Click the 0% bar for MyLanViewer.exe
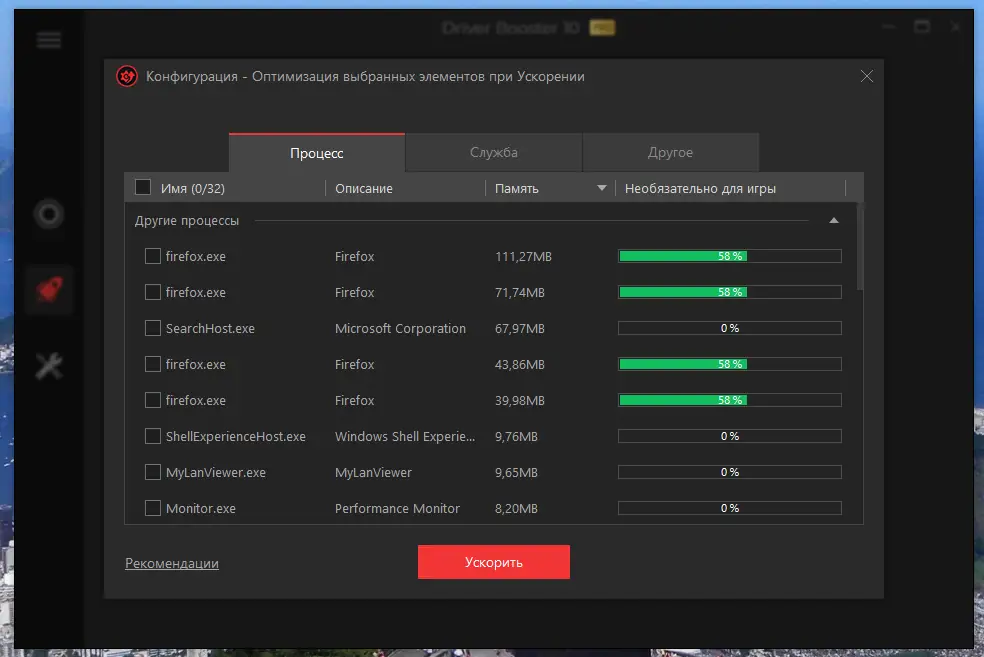 coord(729,472)
